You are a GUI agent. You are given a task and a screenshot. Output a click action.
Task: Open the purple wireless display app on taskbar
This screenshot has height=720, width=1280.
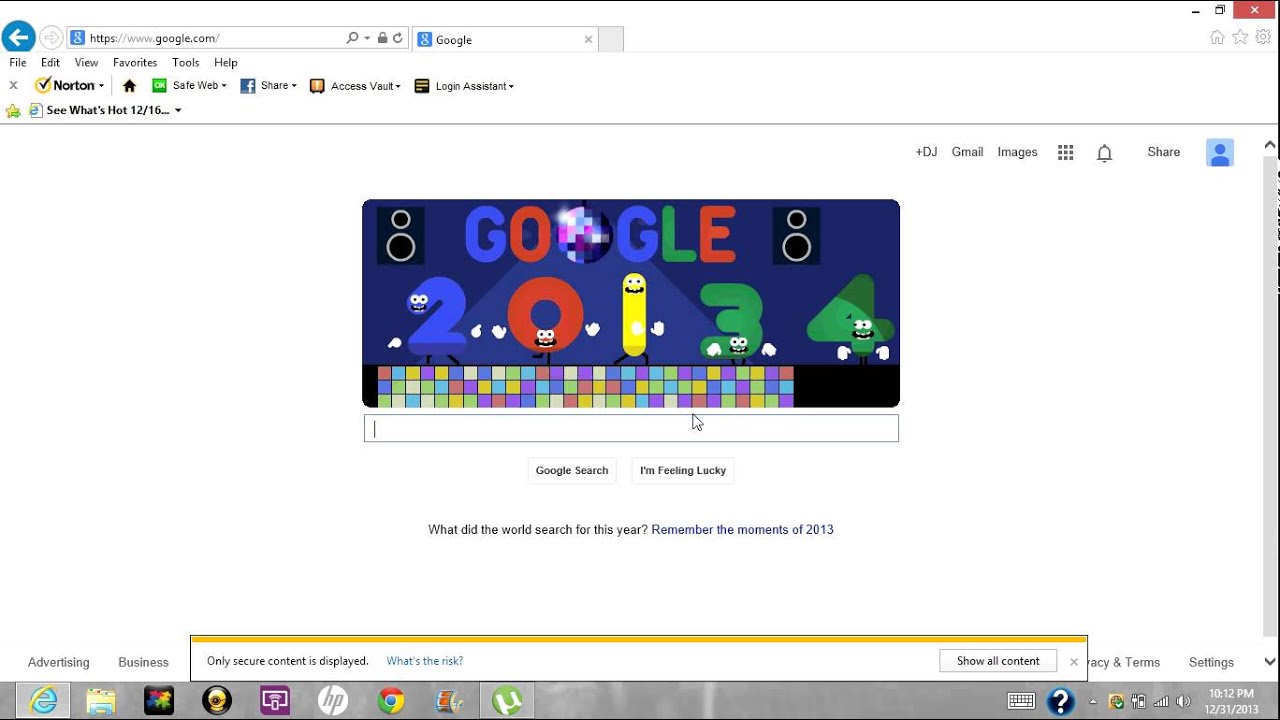coord(275,701)
